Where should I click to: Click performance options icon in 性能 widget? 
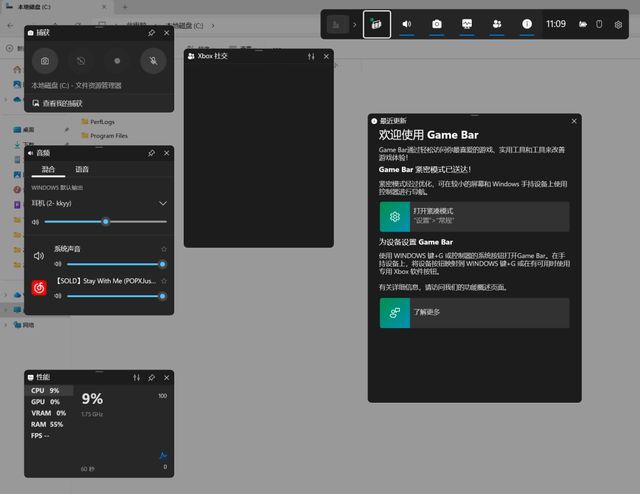point(136,377)
